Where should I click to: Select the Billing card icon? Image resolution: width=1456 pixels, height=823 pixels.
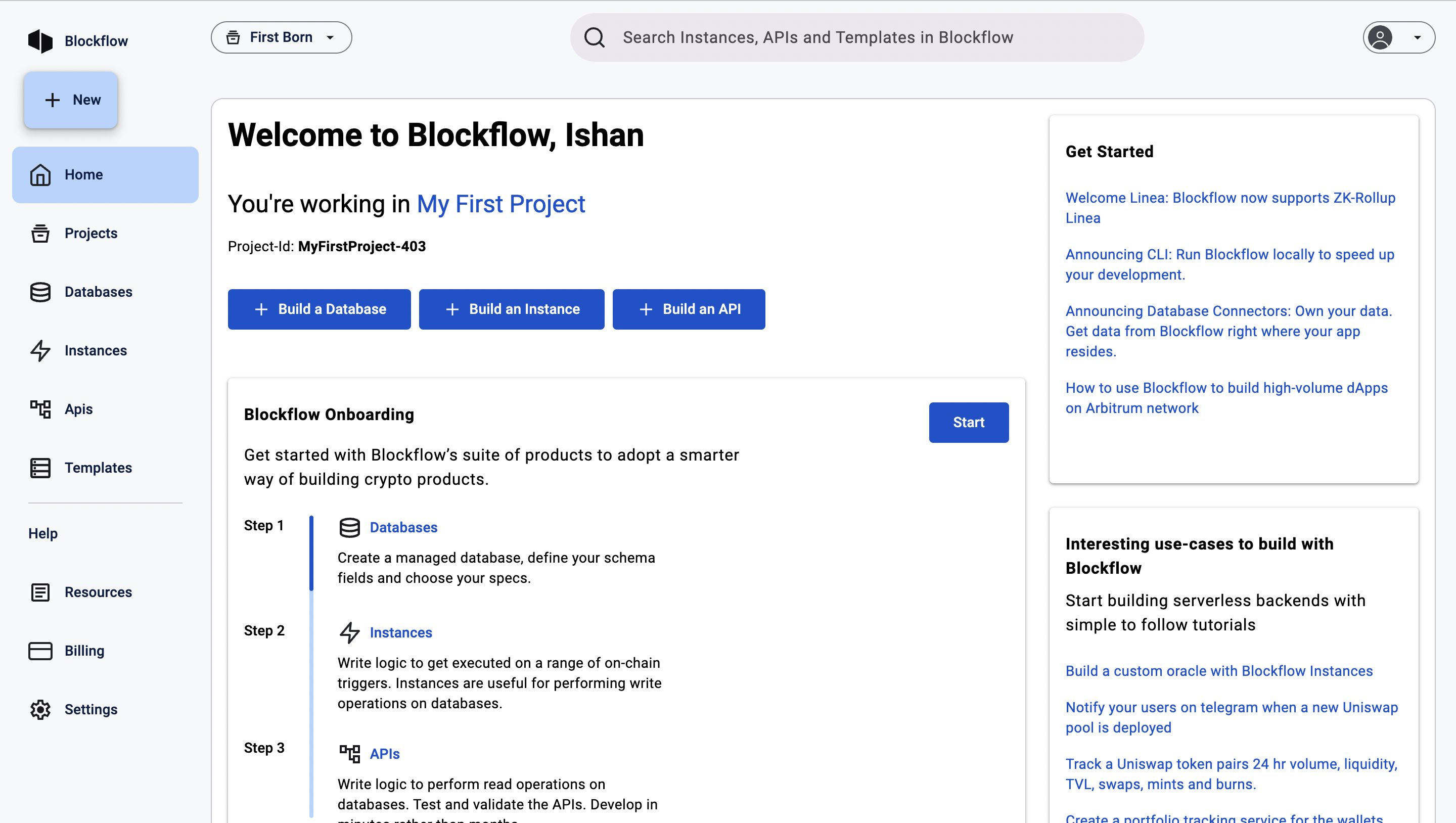coord(39,651)
